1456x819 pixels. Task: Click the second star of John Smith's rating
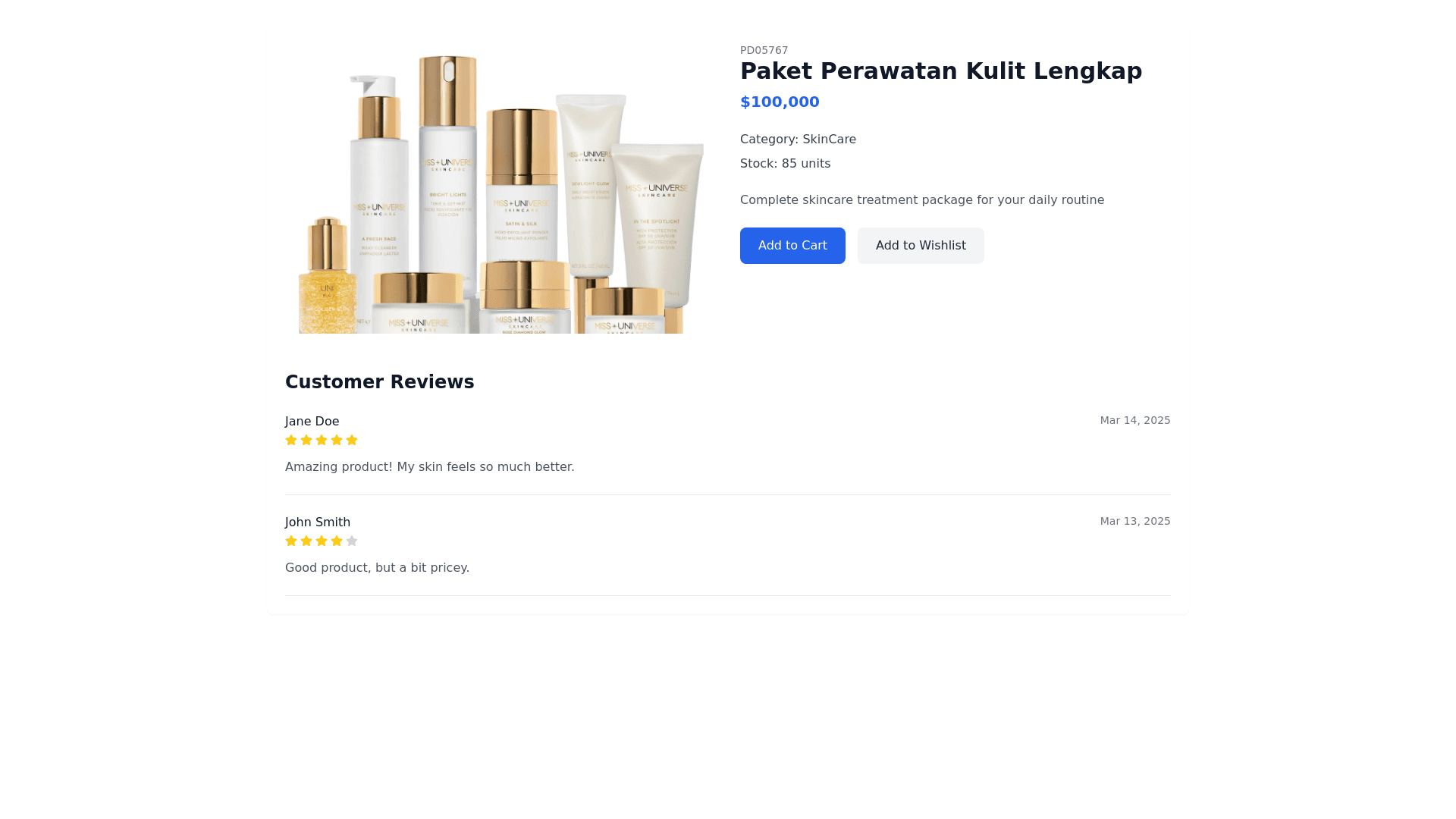[306, 541]
